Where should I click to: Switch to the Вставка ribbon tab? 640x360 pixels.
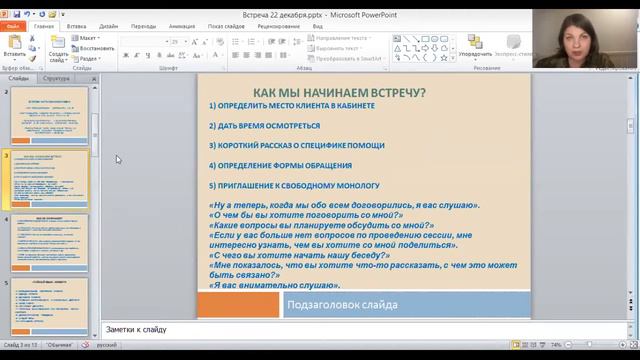76,26
